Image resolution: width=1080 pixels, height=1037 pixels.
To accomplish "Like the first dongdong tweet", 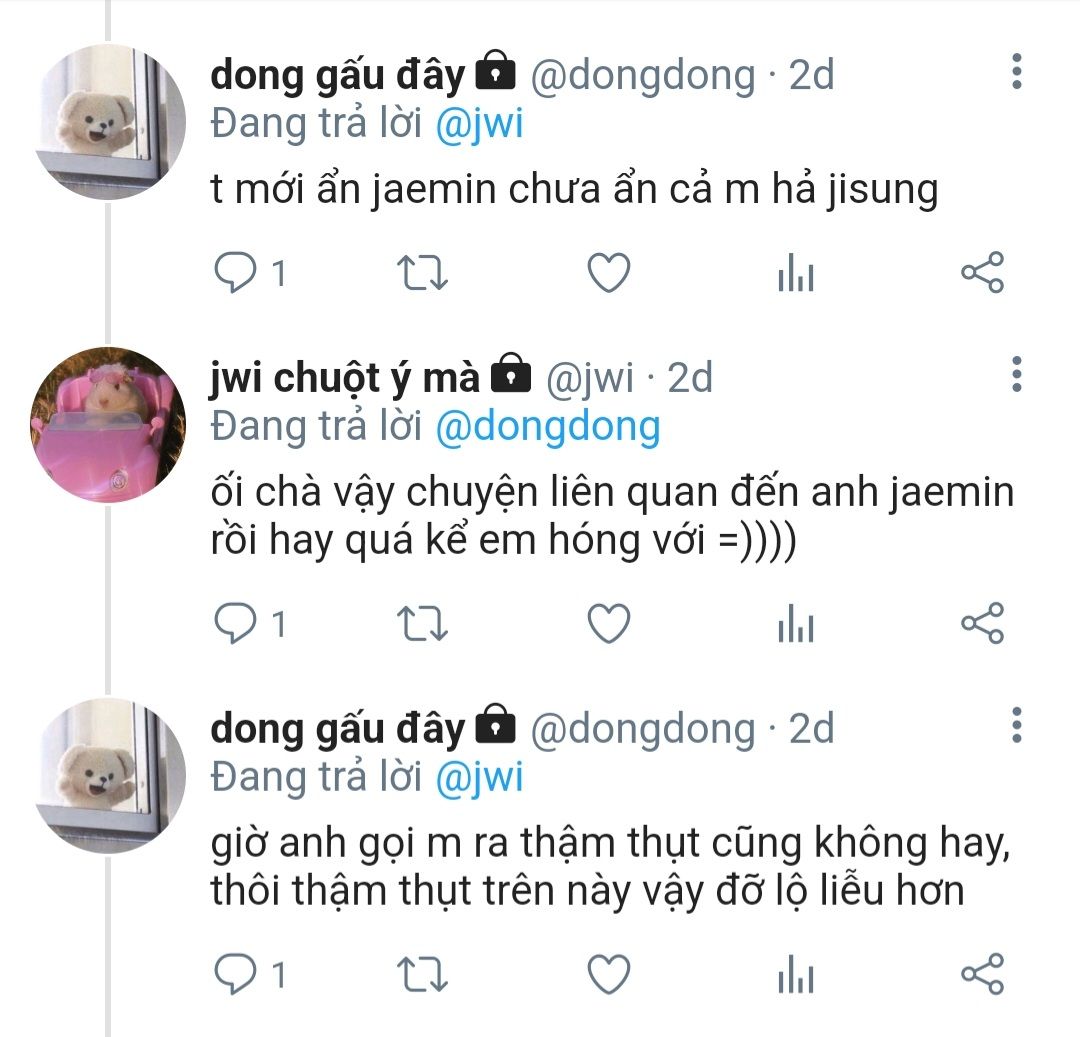I will click(x=609, y=273).
